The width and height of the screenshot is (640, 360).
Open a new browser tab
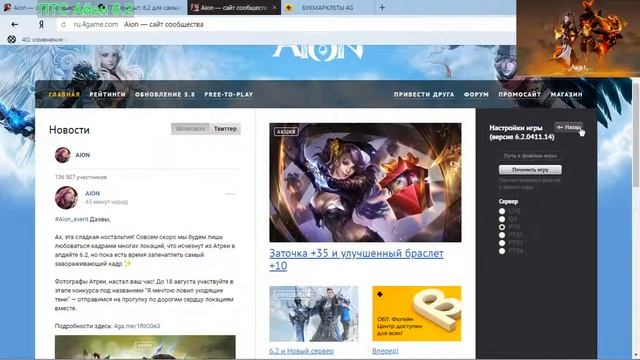click(x=382, y=7)
